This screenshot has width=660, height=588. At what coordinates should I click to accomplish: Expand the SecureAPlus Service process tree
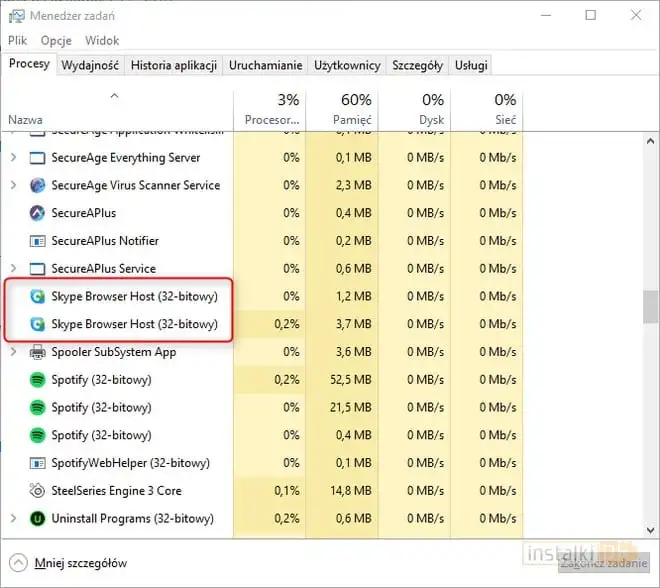tap(13, 269)
